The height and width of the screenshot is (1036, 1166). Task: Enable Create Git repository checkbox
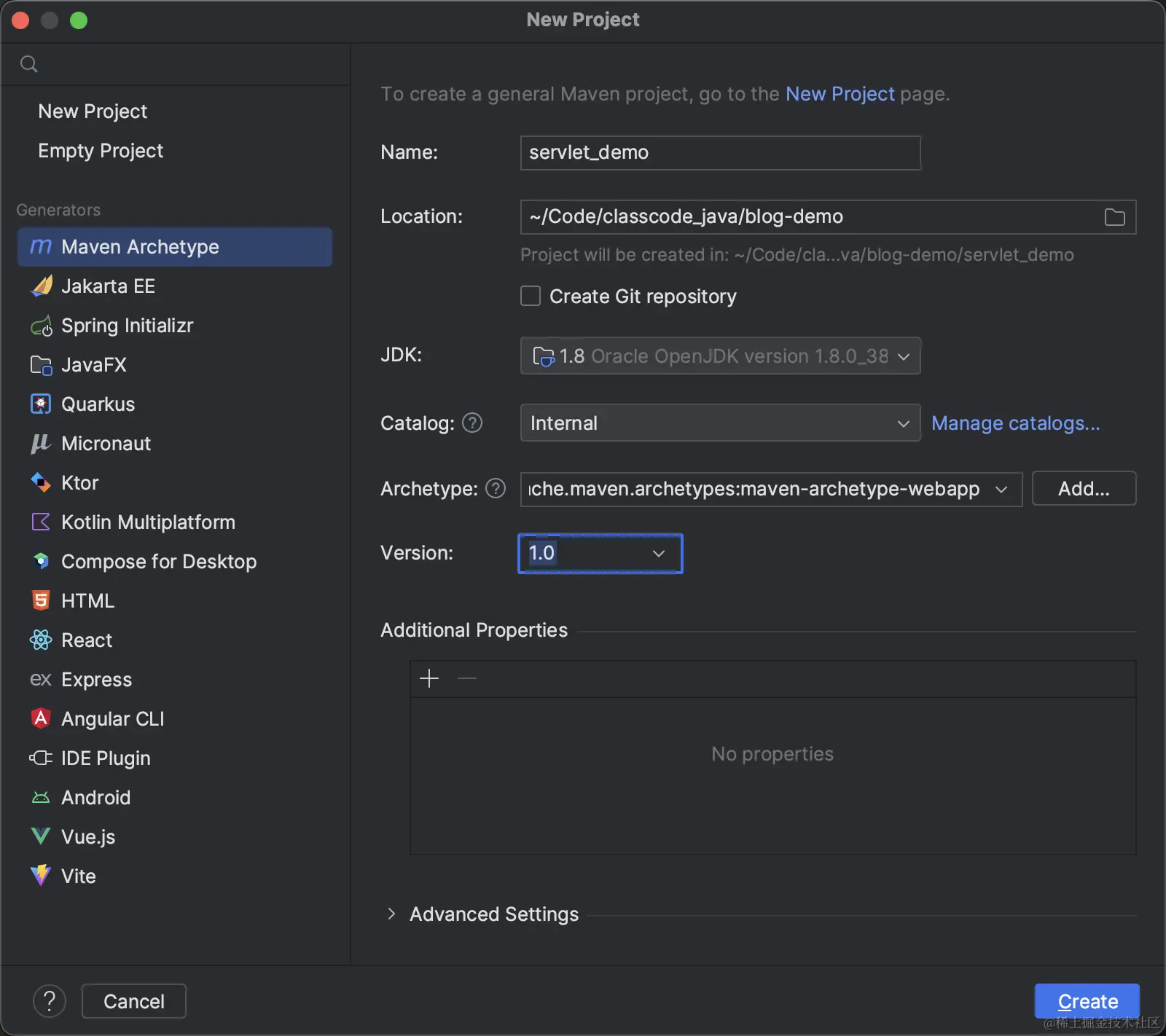(x=531, y=297)
